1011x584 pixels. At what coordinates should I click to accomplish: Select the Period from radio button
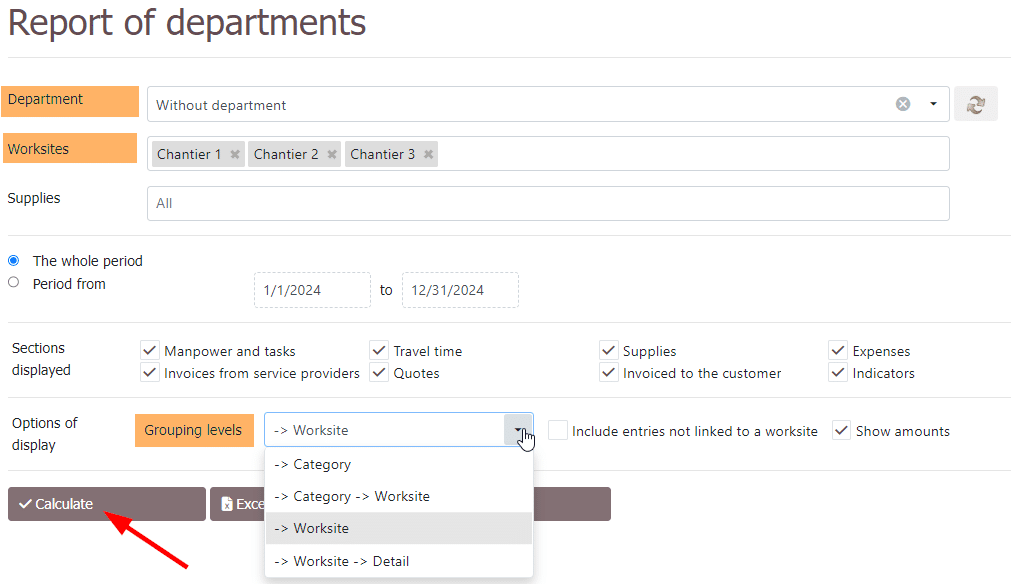click(x=14, y=283)
